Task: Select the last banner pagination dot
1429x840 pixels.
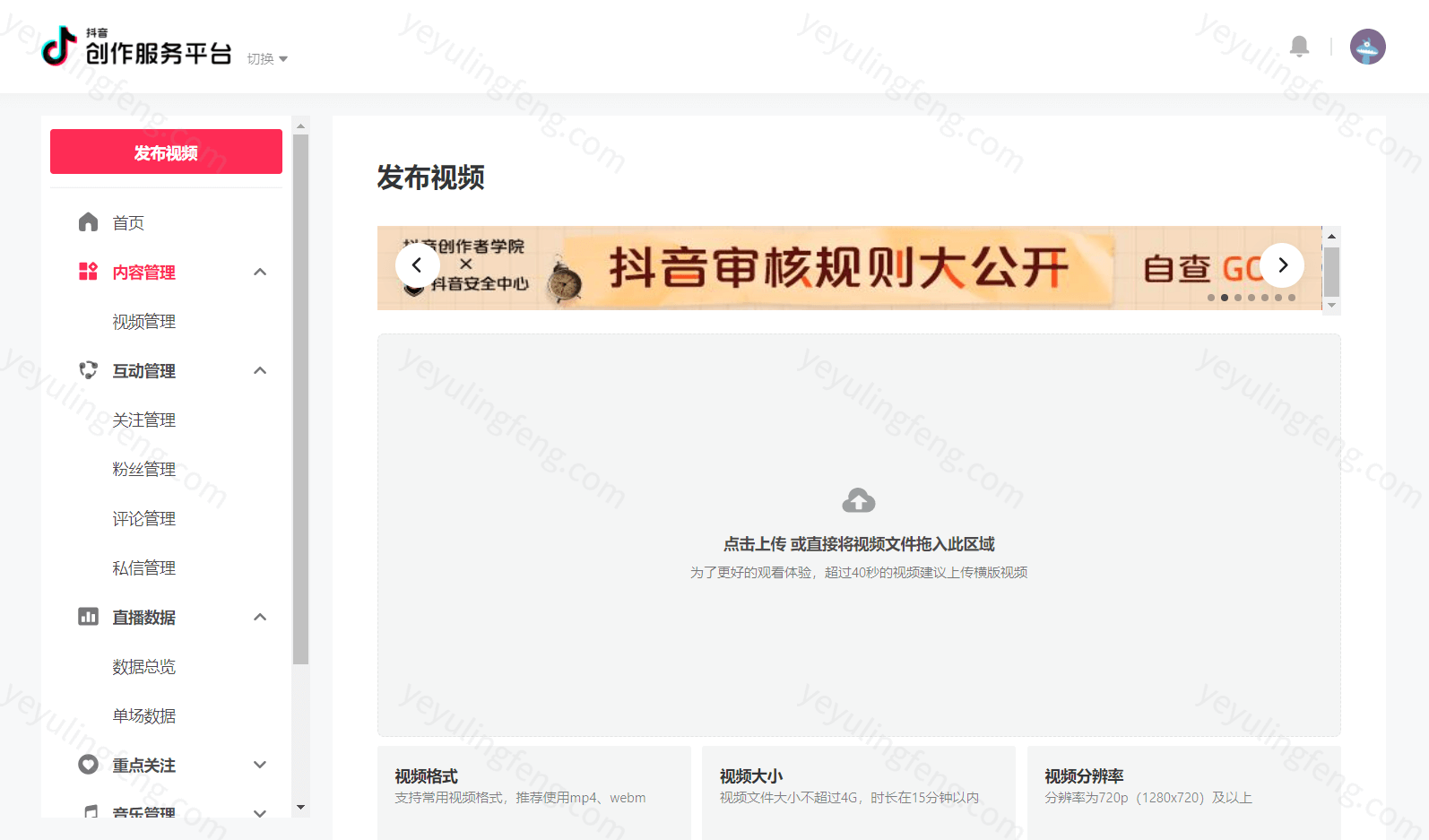Action: pos(1292,298)
